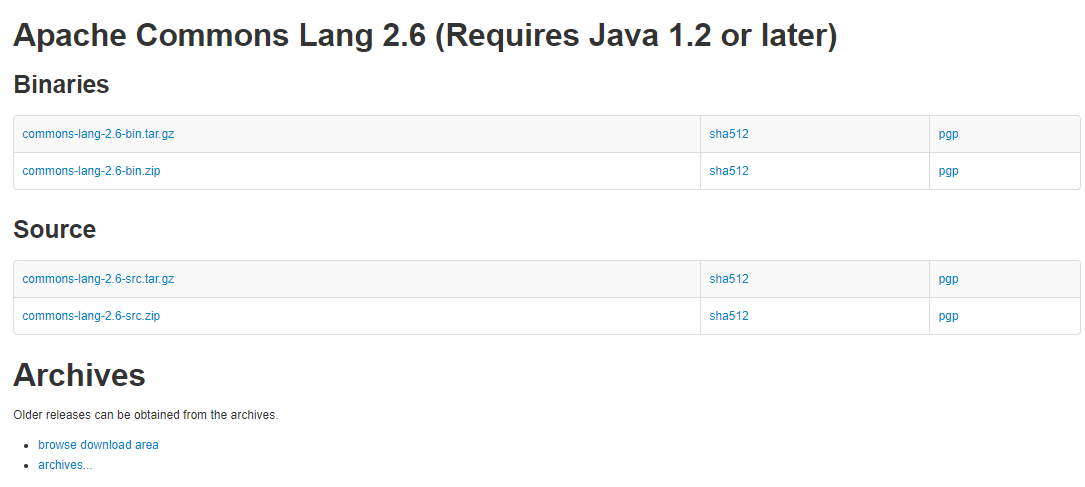
Task: Open the 'archives...' link
Action: 65,465
